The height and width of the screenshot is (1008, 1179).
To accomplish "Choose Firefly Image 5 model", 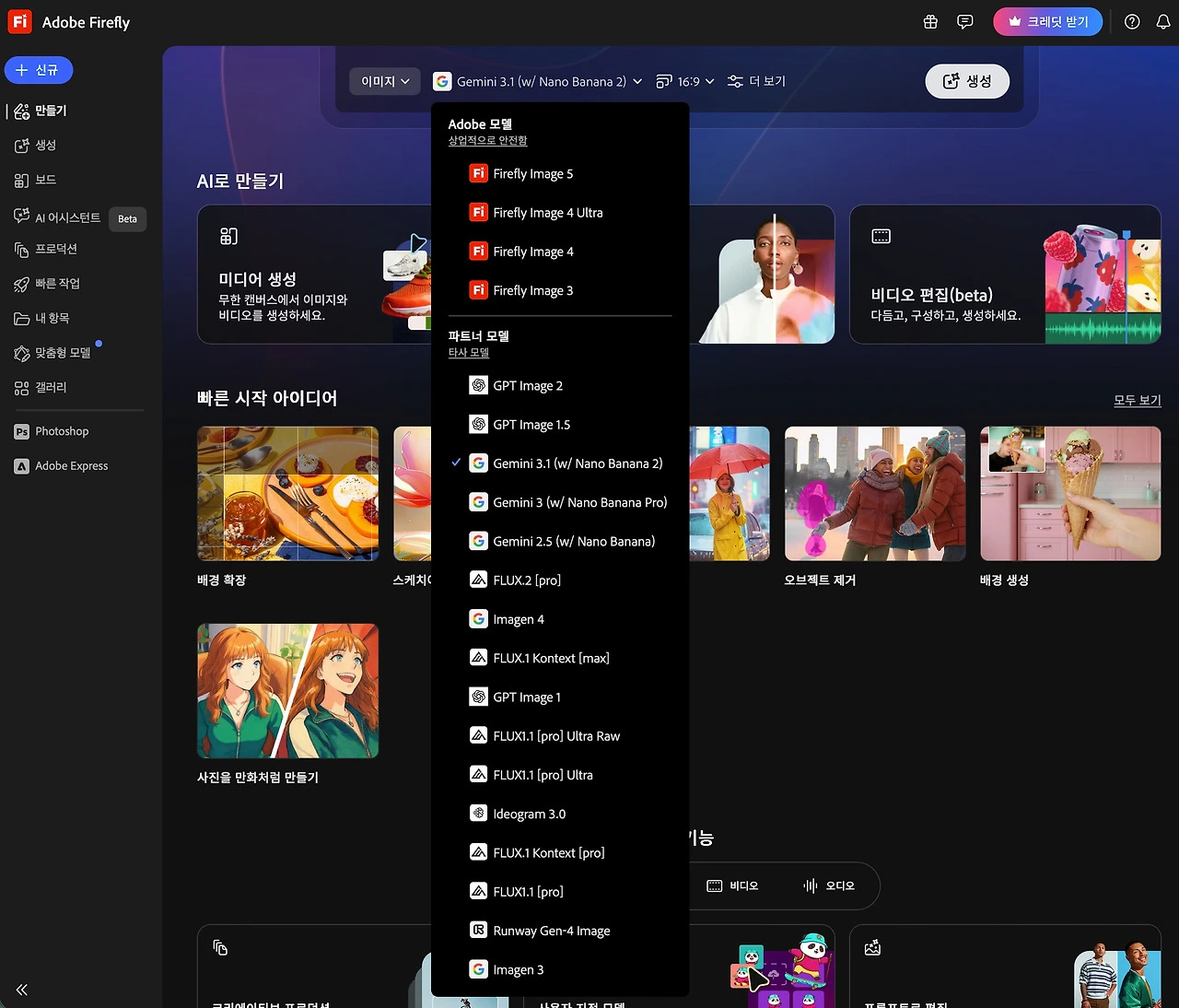I will tap(560, 173).
